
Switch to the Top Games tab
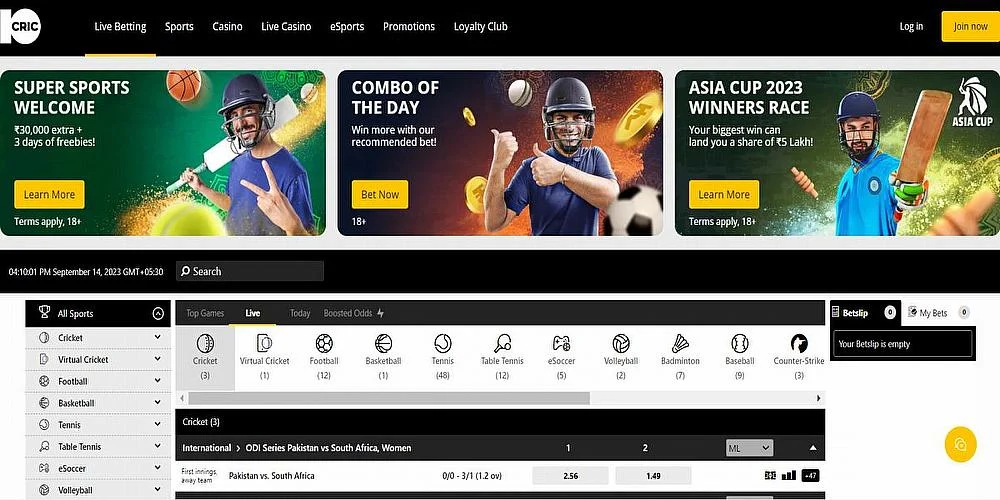click(x=205, y=313)
